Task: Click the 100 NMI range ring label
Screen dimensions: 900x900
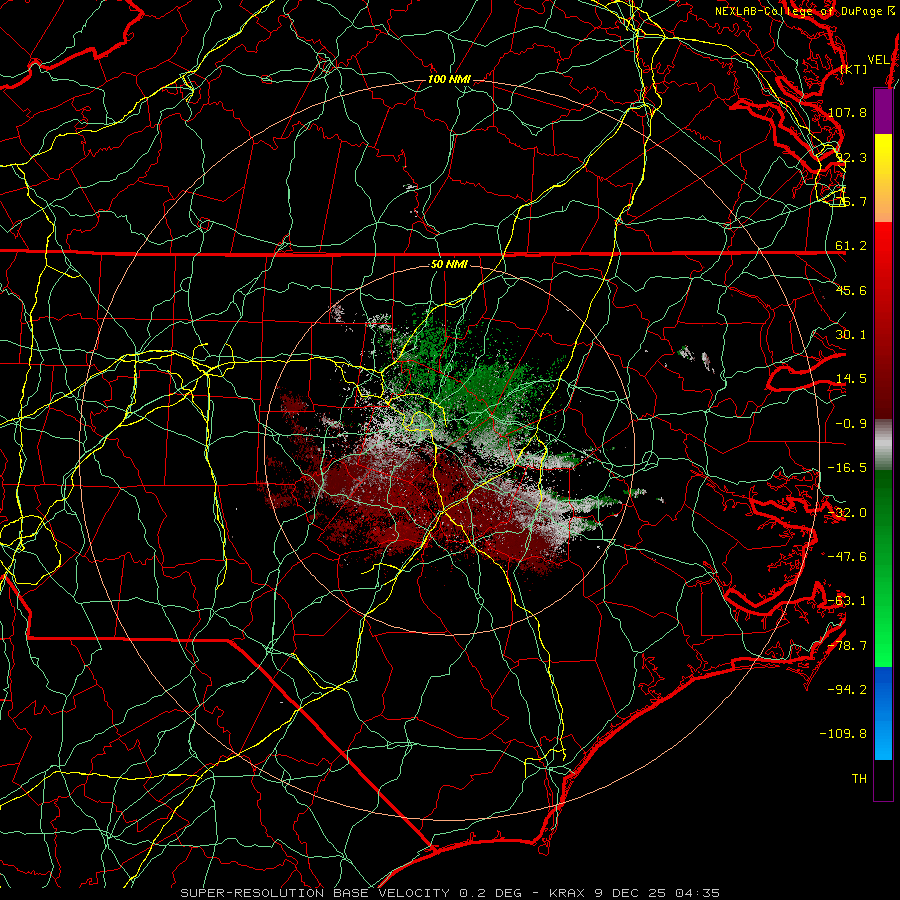Action: pyautogui.click(x=449, y=79)
